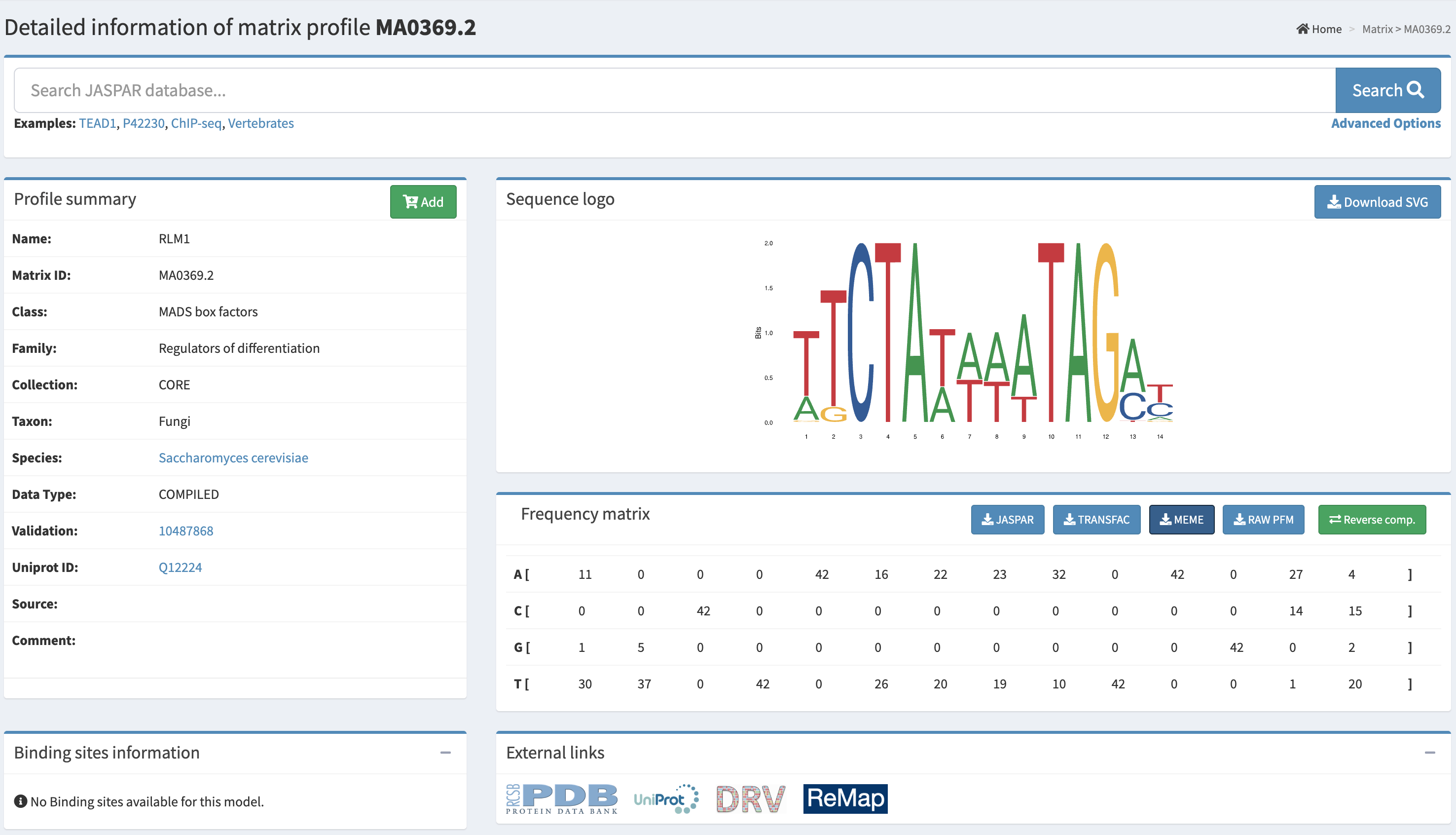Viewport: 1456px width, 835px height.
Task: Click the TEAD1 example search link
Action: point(97,123)
